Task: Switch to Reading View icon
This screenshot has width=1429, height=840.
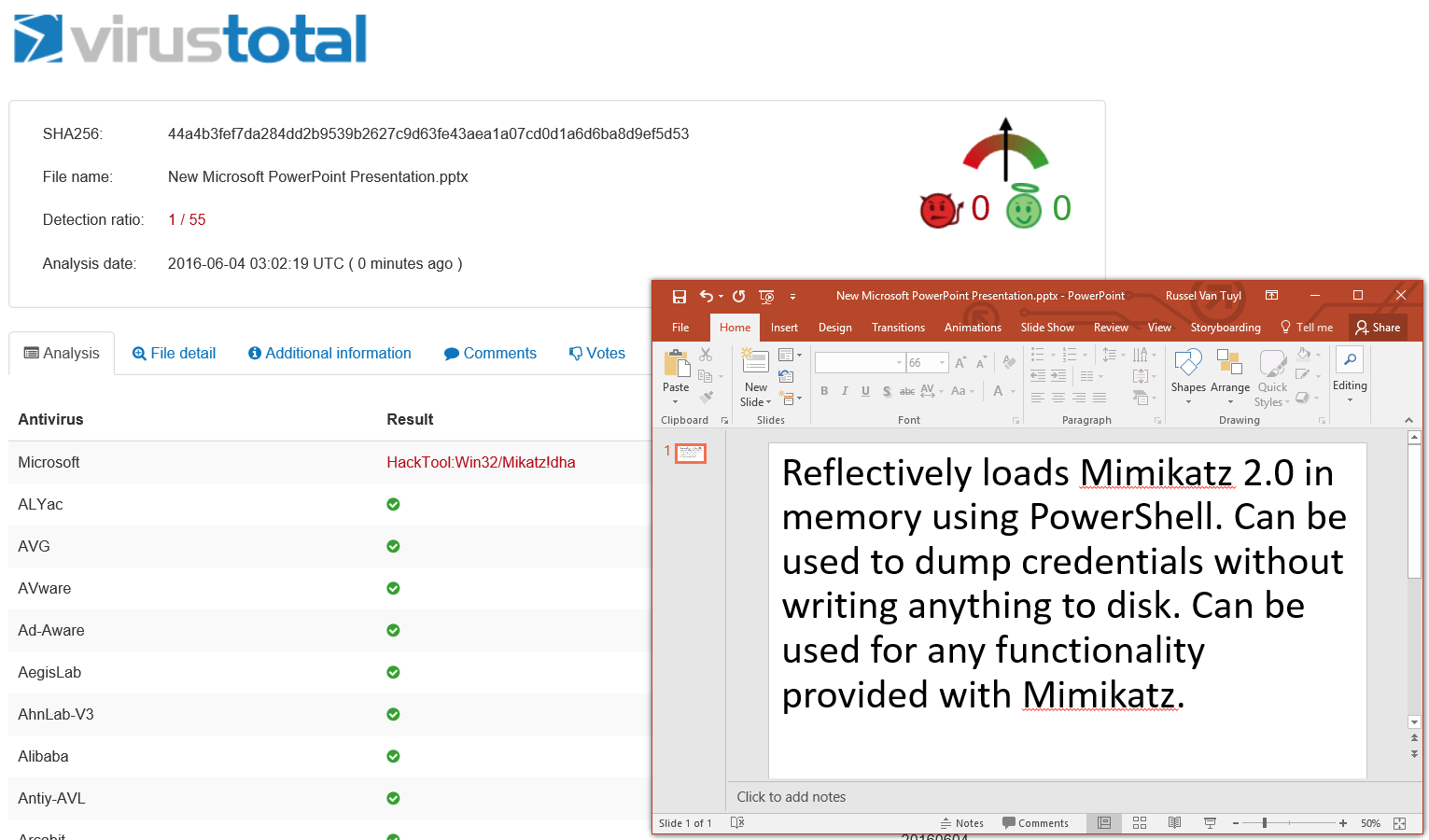Action: [1175, 823]
